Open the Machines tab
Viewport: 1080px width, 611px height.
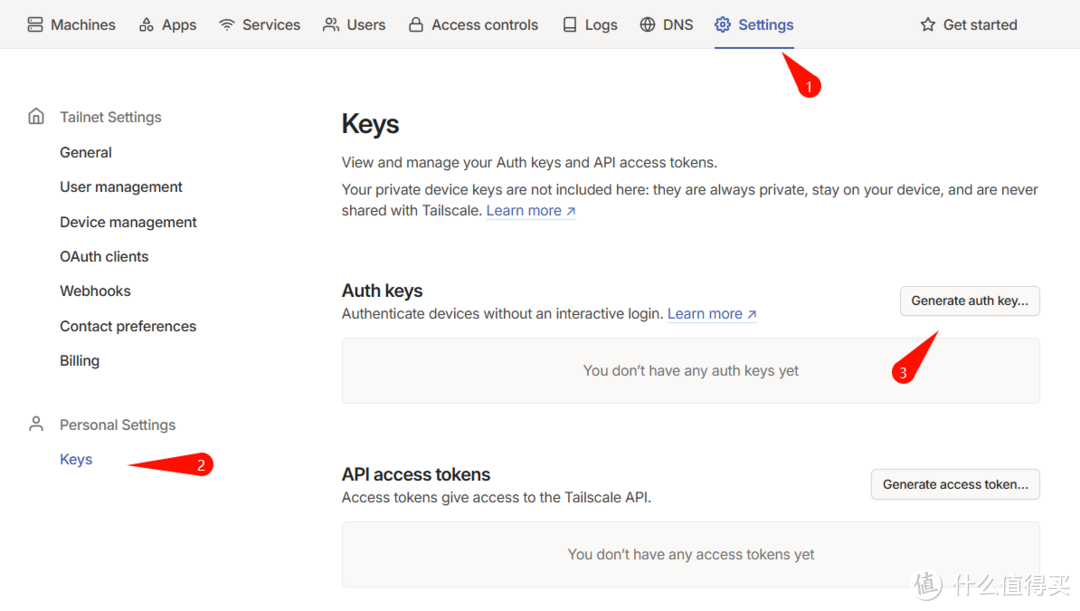tap(71, 25)
